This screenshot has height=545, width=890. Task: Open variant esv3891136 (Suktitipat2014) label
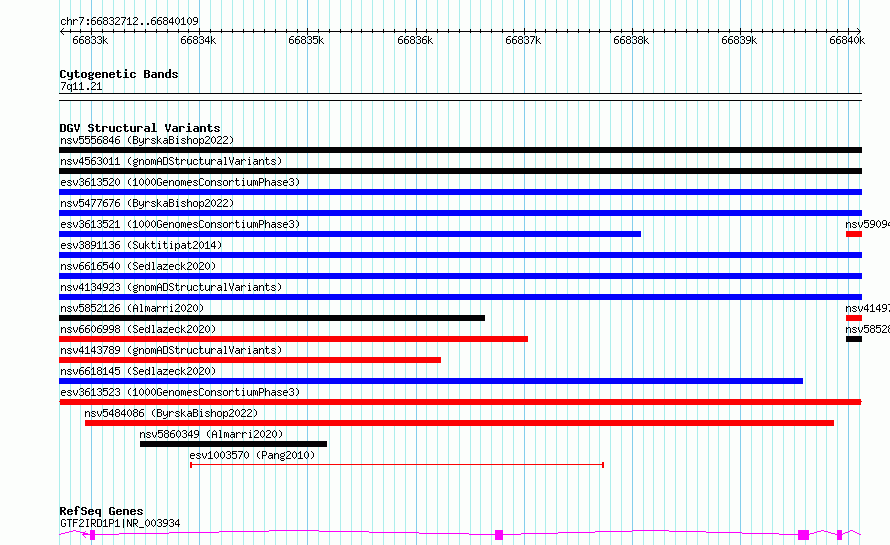tap(141, 245)
